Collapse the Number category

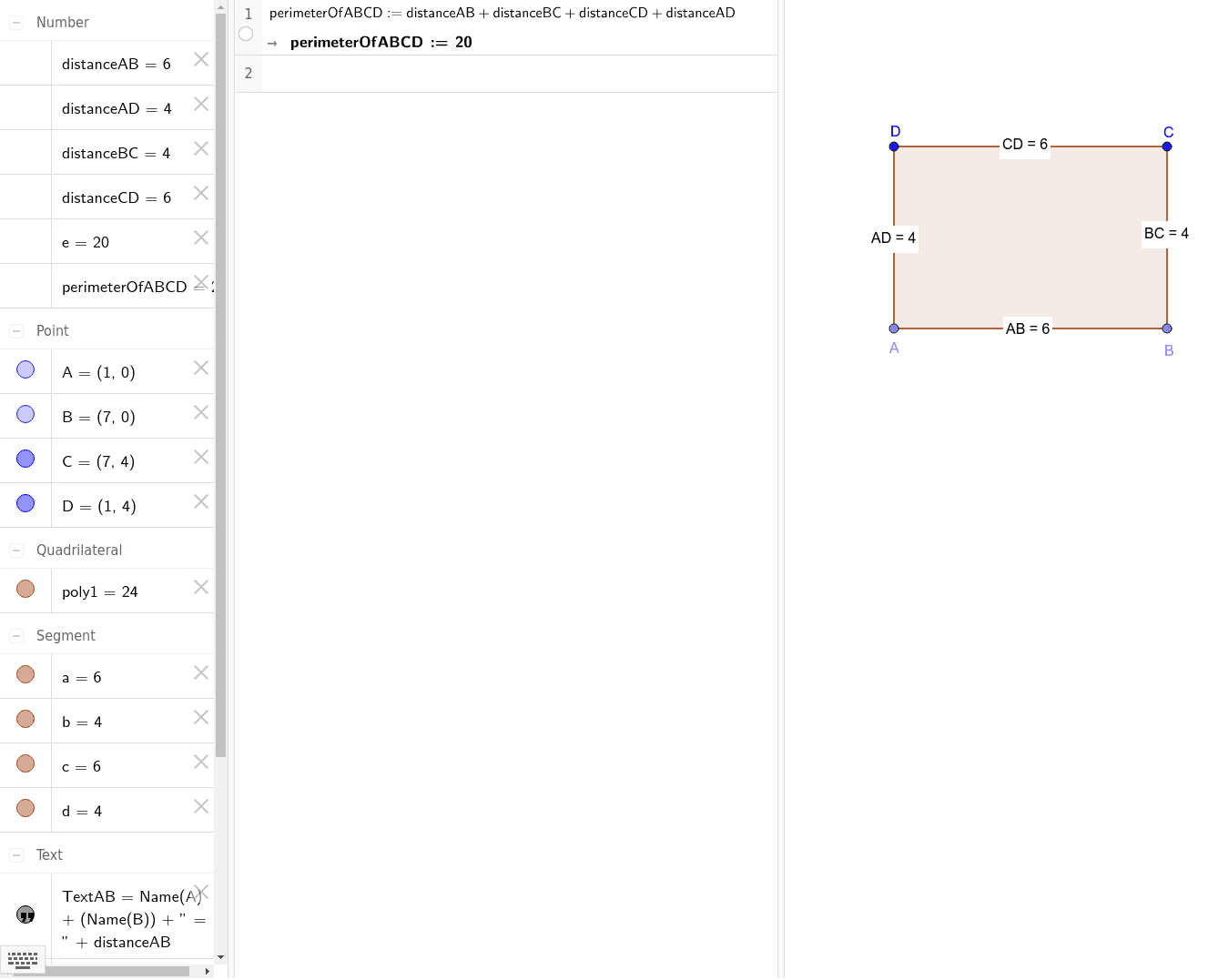pos(16,23)
